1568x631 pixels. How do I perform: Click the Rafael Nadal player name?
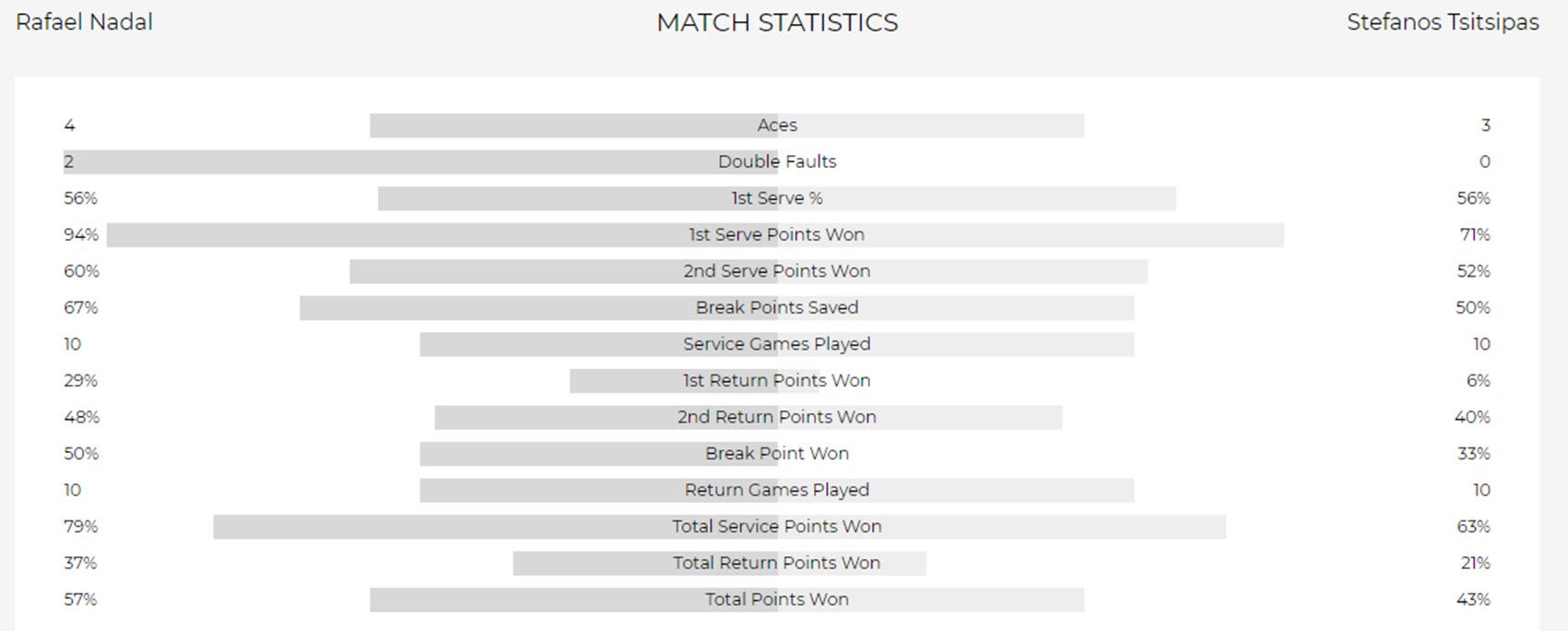point(84,22)
